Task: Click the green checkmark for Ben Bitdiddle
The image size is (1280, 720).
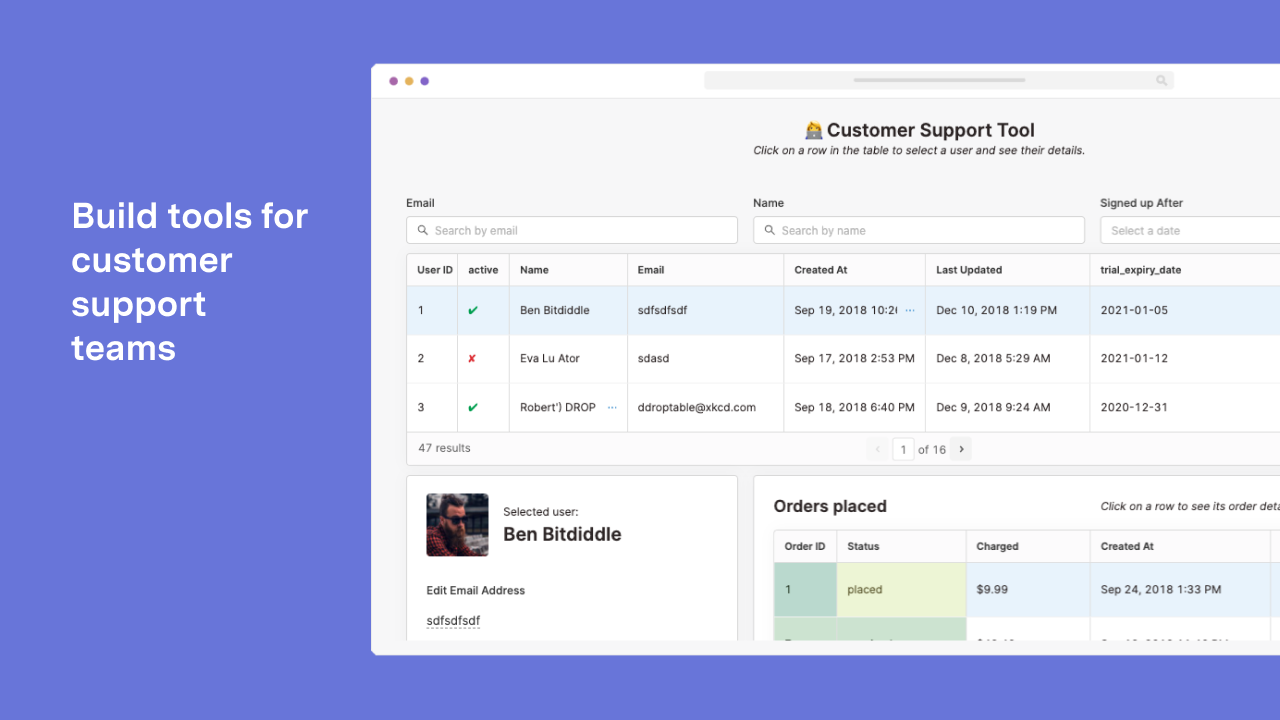Action: click(473, 311)
